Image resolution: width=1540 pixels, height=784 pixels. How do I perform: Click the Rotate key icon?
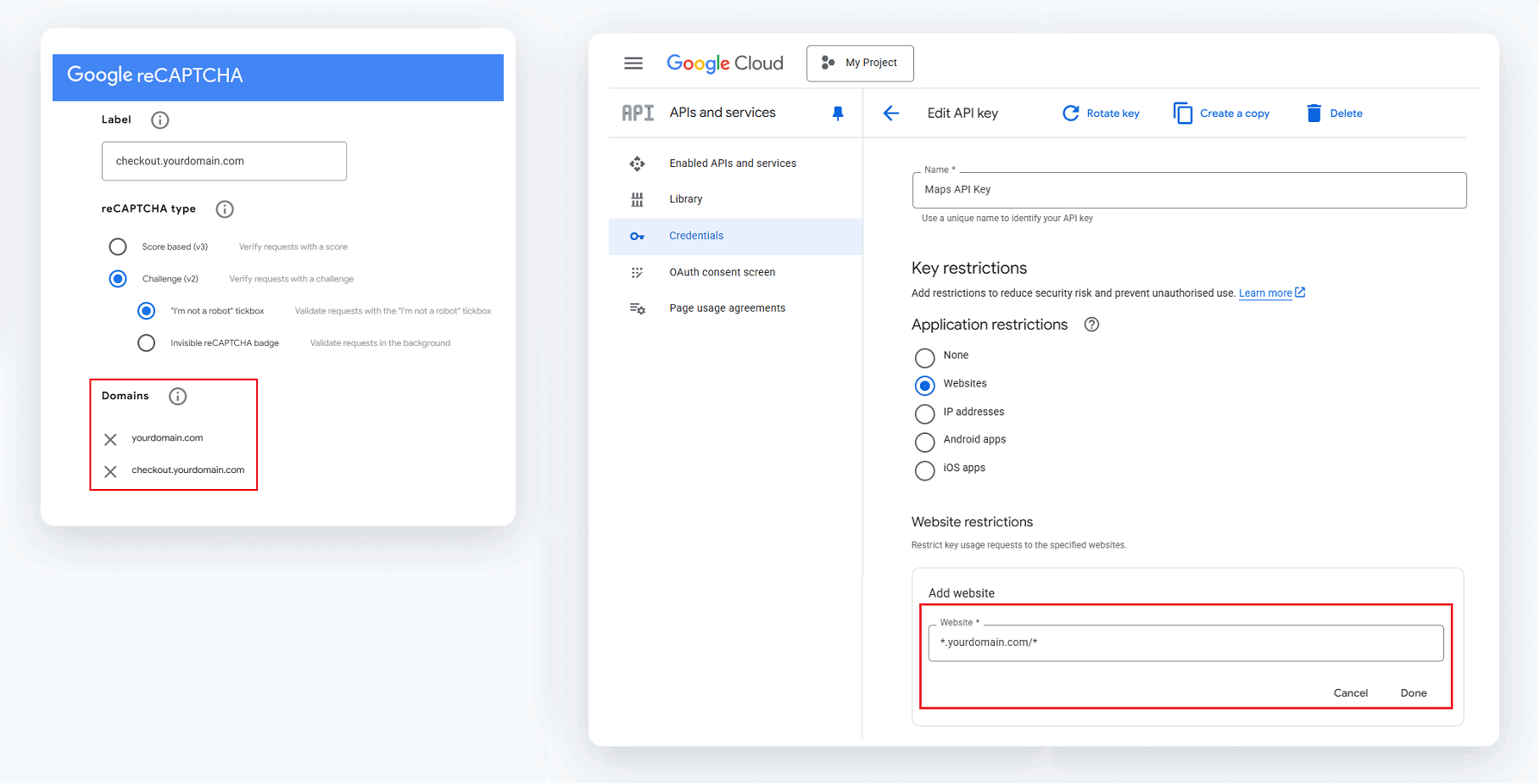click(x=1071, y=114)
